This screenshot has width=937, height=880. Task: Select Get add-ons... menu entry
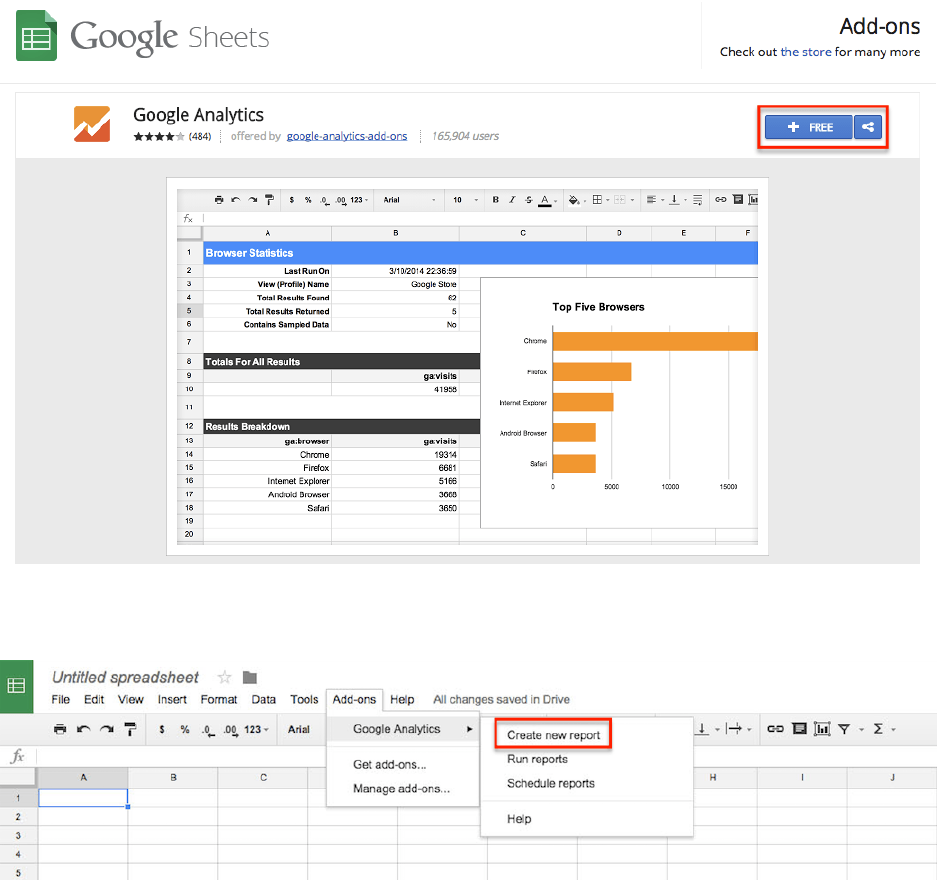390,764
